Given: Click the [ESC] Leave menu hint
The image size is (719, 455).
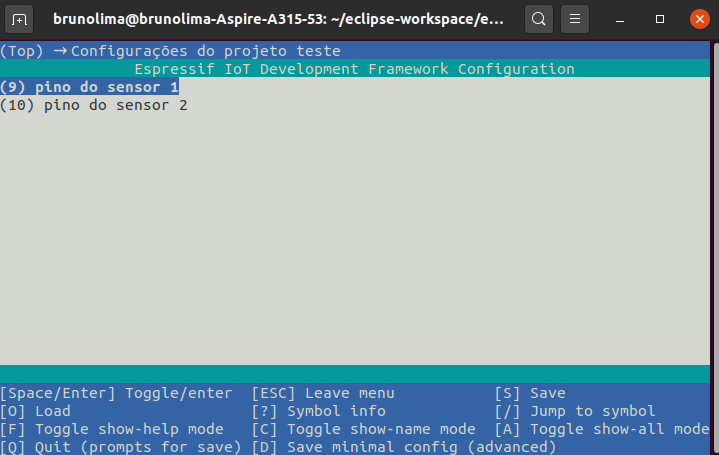Looking at the screenshot, I should tap(323, 393).
